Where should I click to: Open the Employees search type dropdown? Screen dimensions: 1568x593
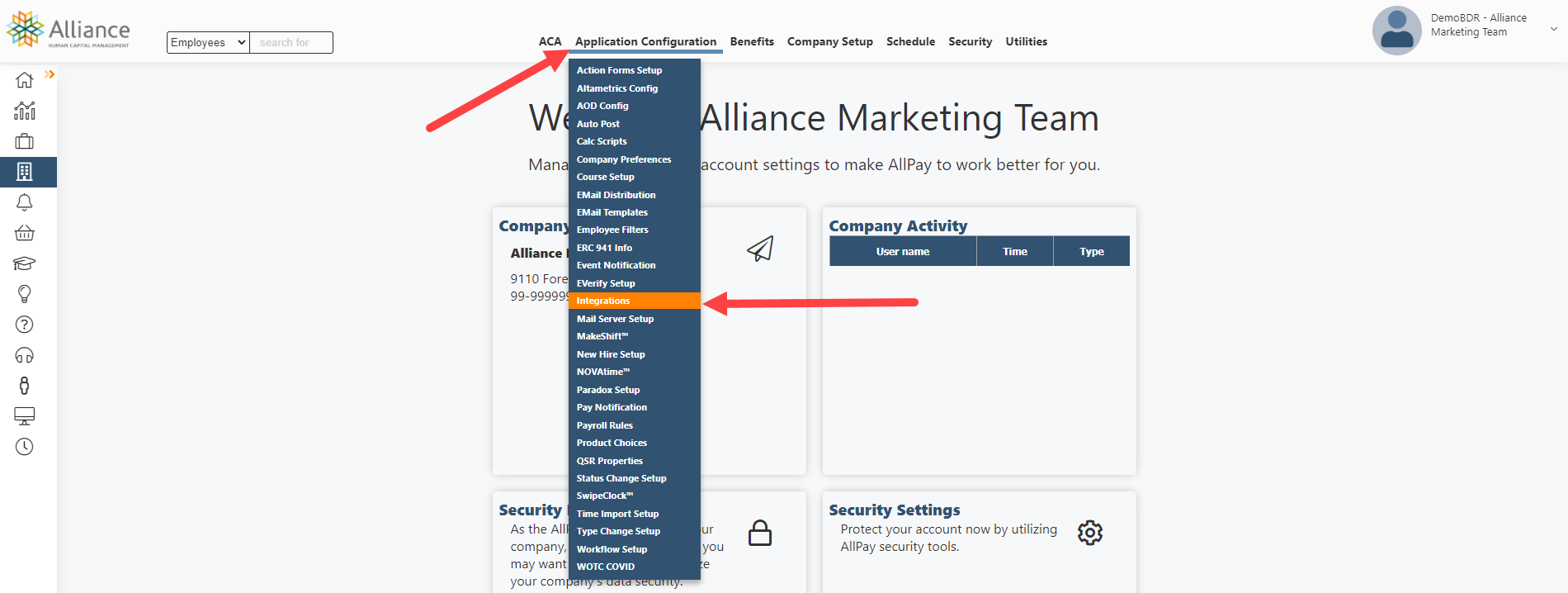point(208,42)
